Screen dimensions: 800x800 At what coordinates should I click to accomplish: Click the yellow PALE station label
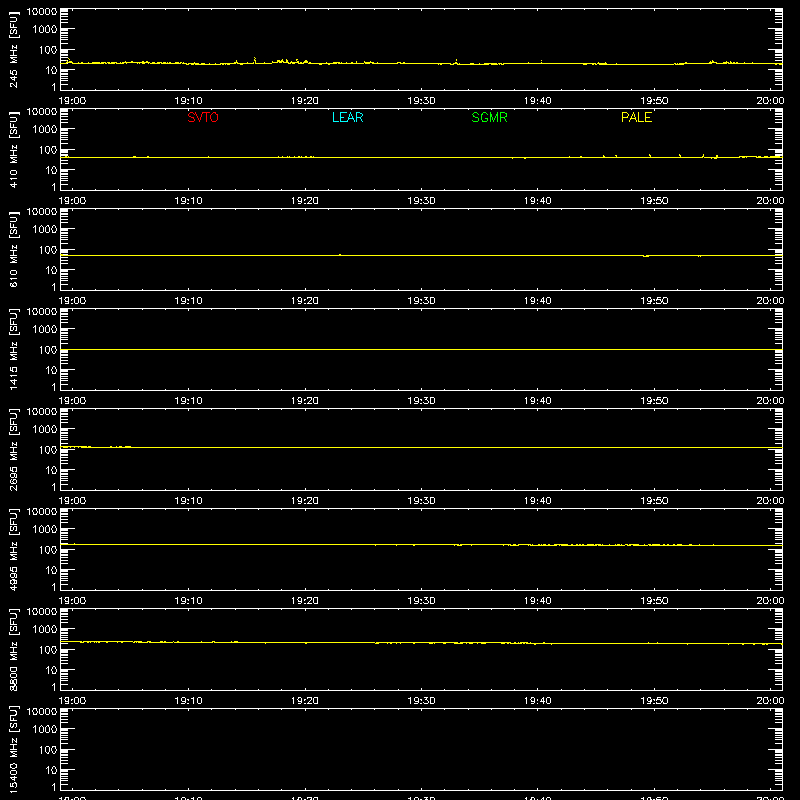(636, 117)
